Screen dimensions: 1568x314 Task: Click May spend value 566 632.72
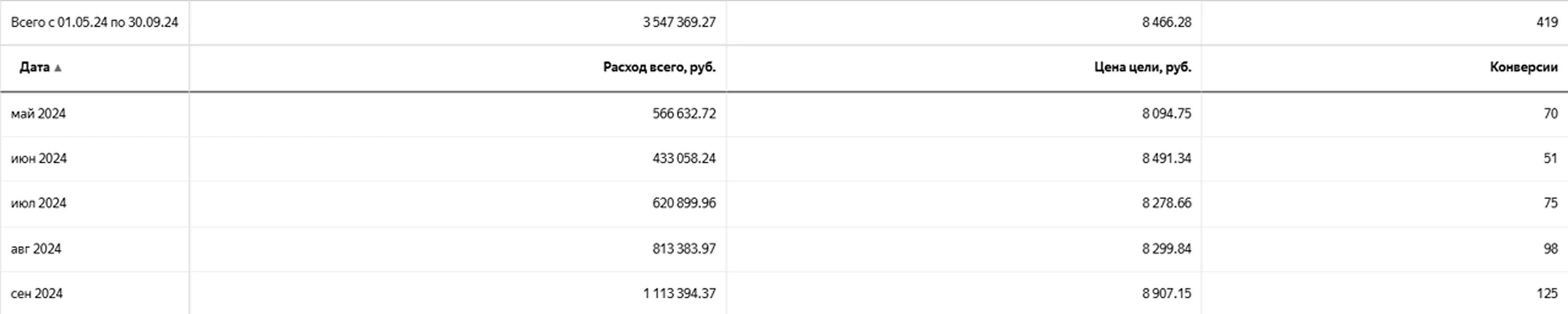tap(684, 114)
